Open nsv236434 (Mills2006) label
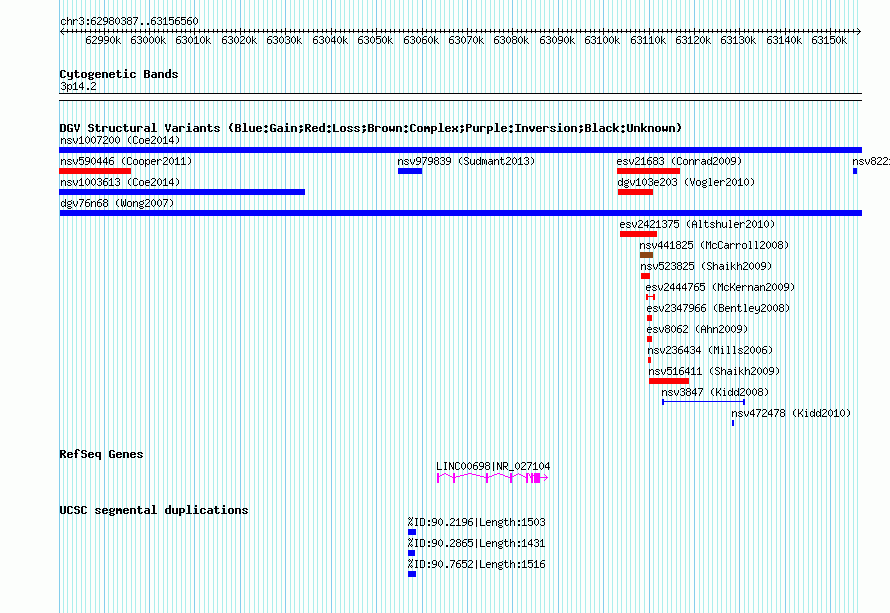 pos(710,350)
